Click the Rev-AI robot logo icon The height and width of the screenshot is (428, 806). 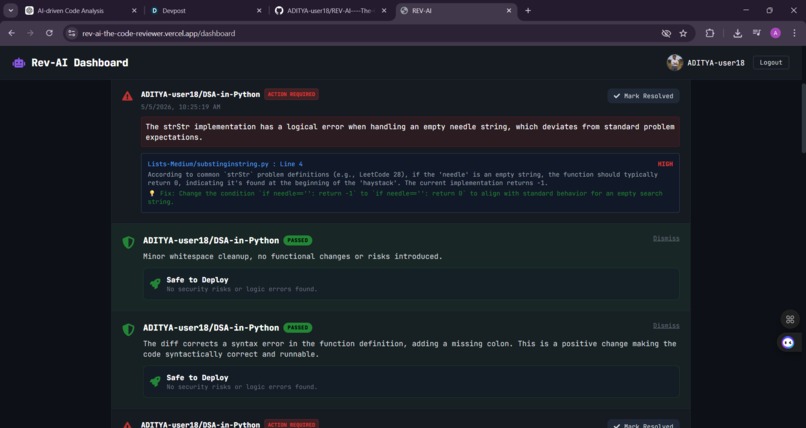[x=19, y=63]
